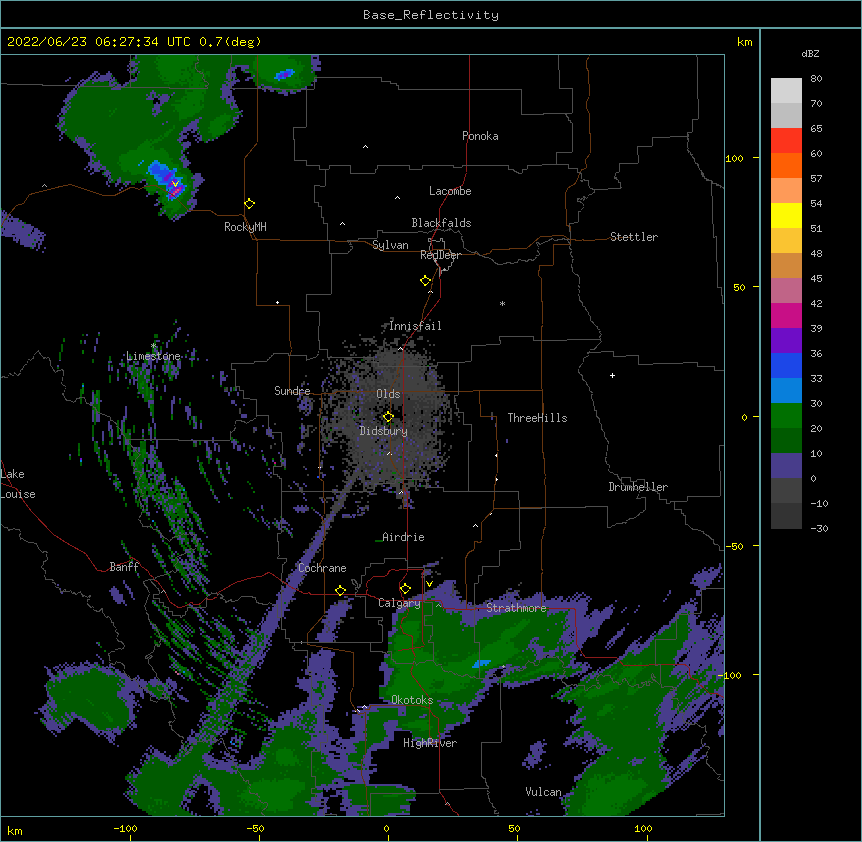Pick the white 70-80 dBZ legend swatch
Image resolution: width=862 pixels, height=842 pixels.
pyautogui.click(x=786, y=91)
